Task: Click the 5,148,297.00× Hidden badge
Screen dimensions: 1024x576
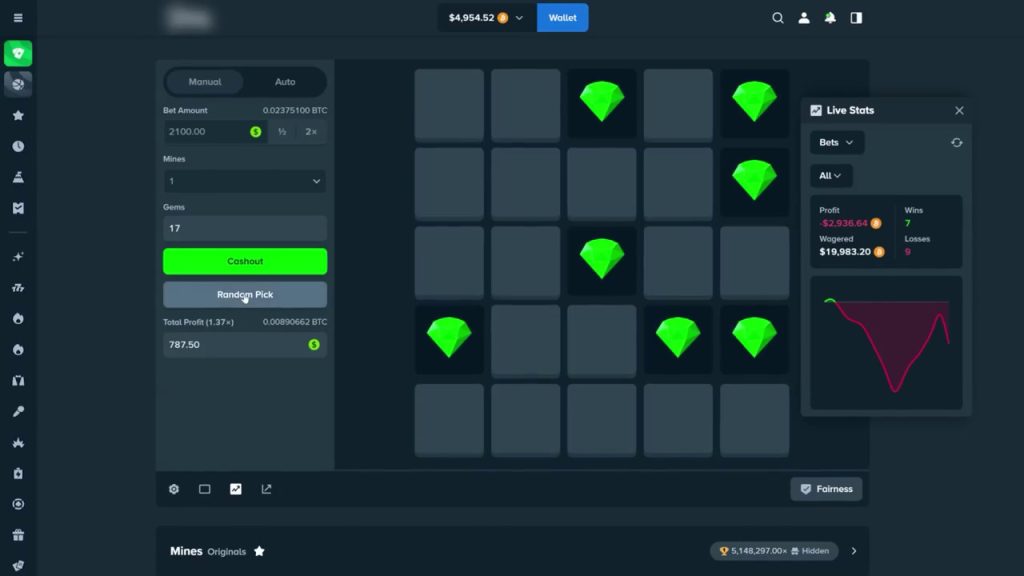Action: tap(774, 551)
